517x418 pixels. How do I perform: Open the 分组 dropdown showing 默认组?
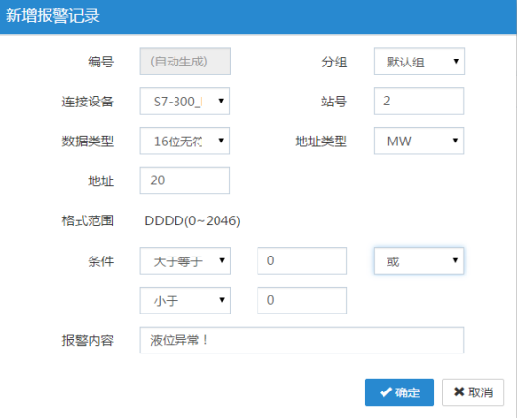[x=419, y=61]
